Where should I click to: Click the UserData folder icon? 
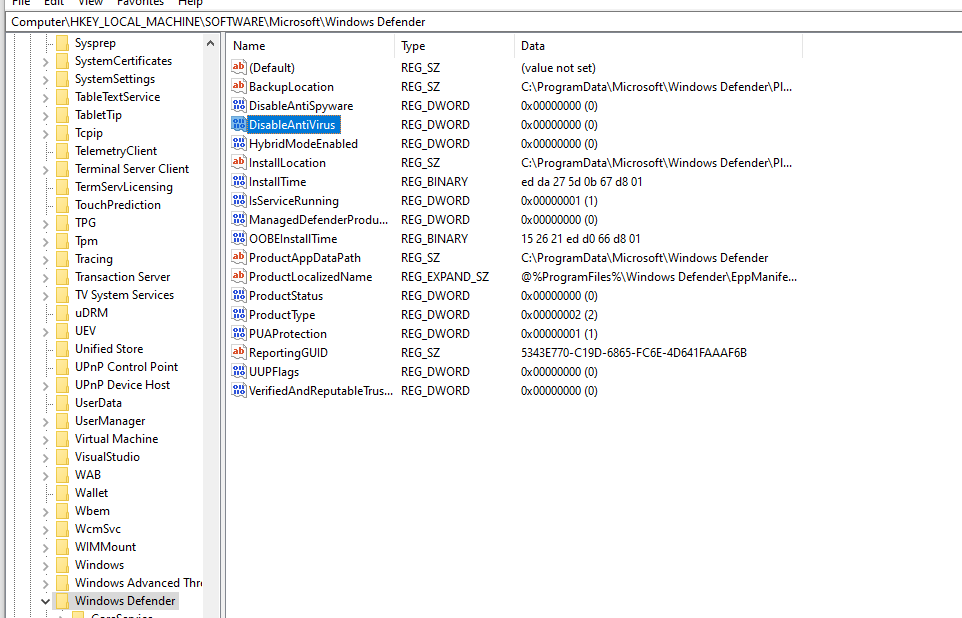tap(62, 403)
